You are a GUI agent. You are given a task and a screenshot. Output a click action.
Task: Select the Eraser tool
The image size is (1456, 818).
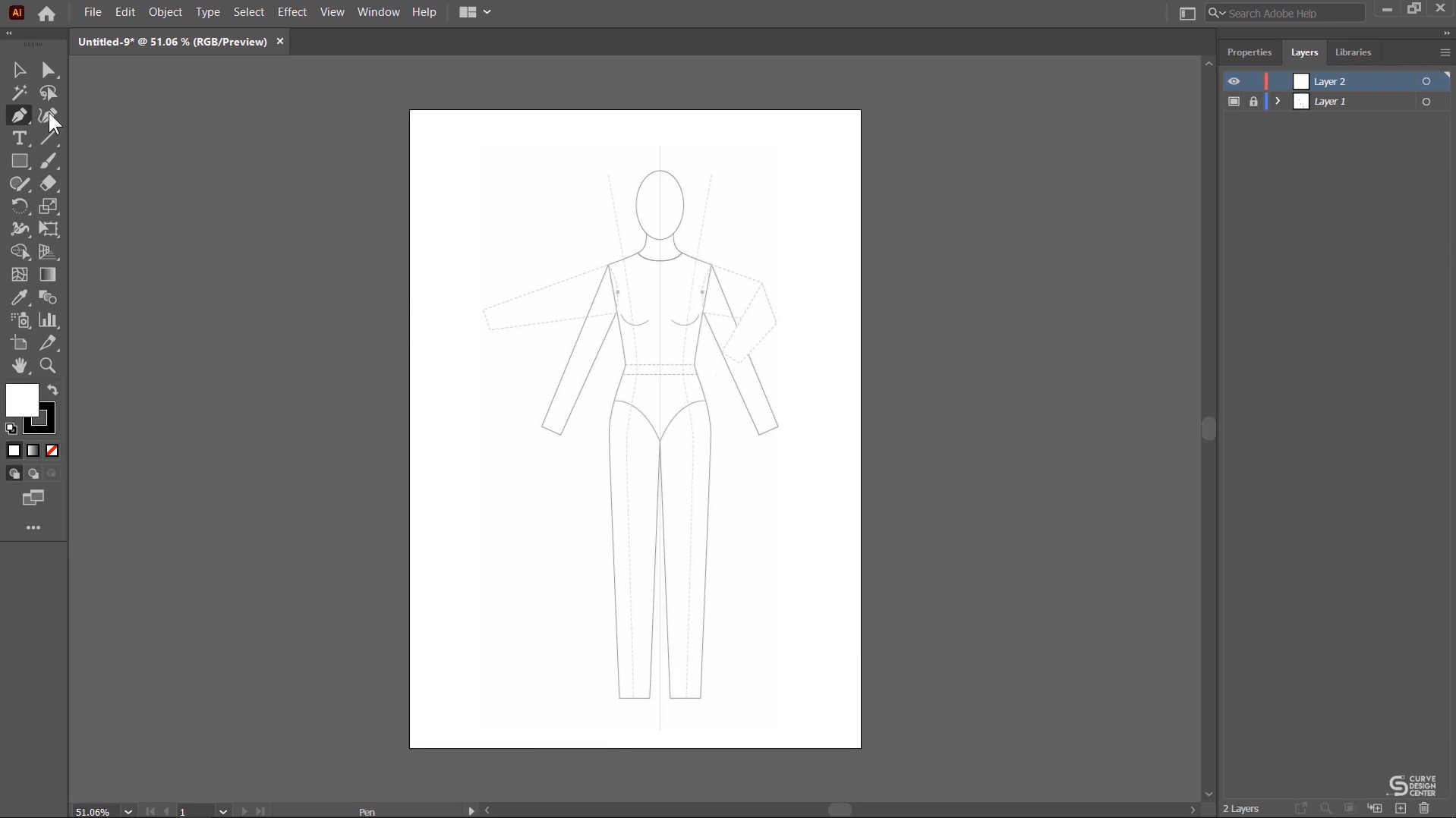click(48, 184)
